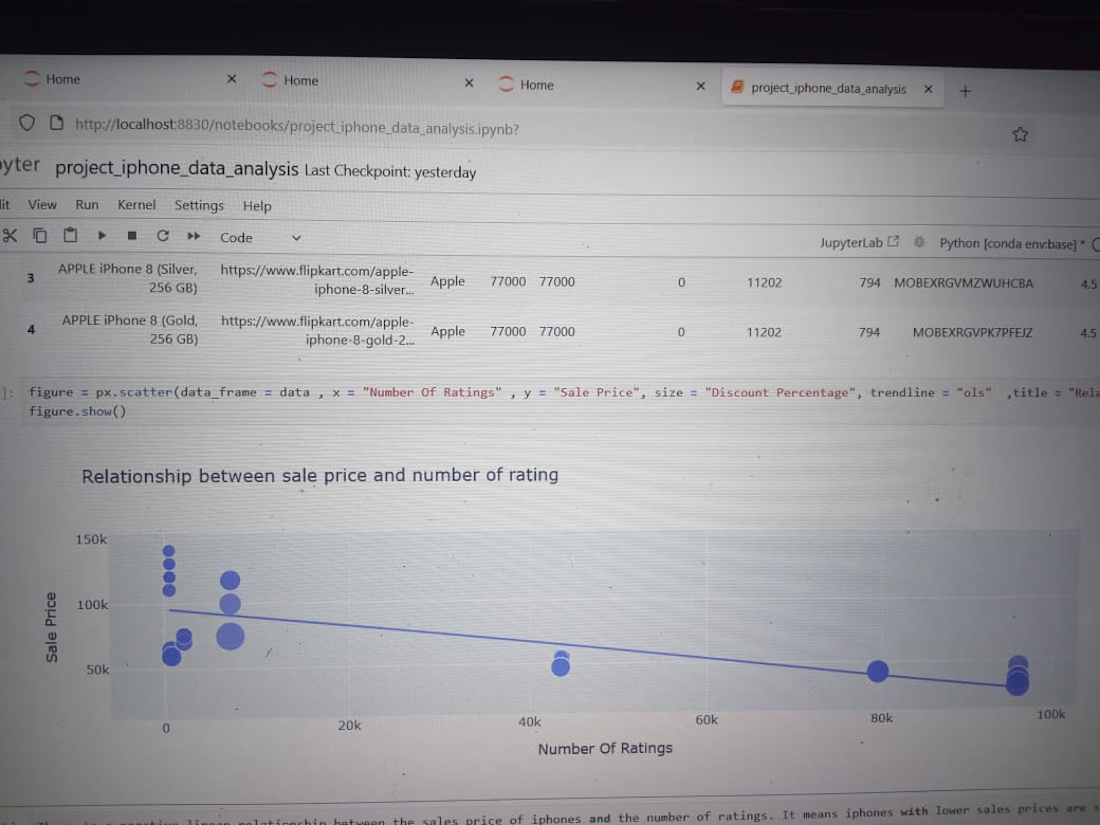
Task: Select APPLE iPhone 8 (Gold, 256 GB) cell
Action: click(x=130, y=329)
